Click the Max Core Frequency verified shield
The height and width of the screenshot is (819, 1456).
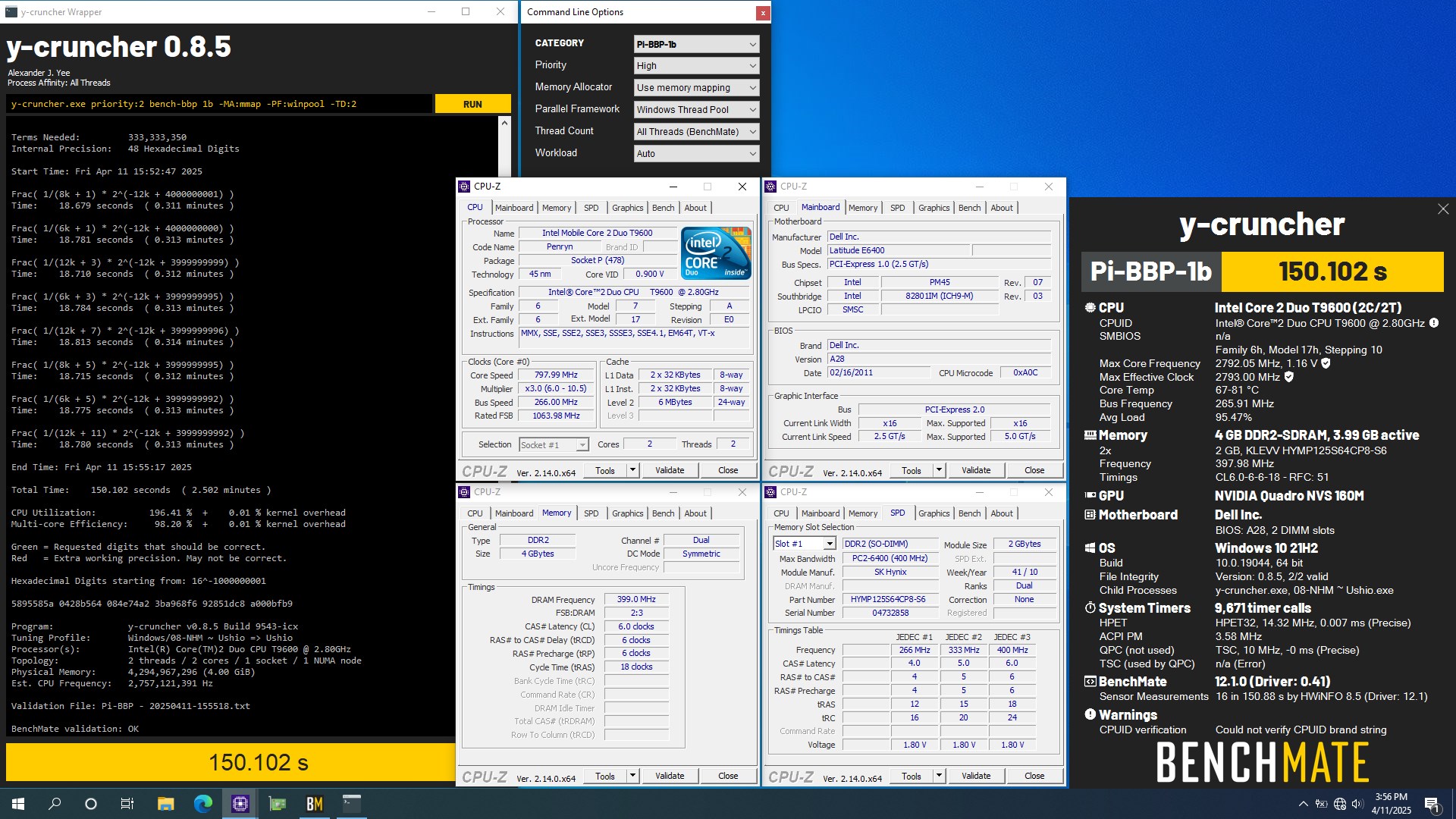(1326, 363)
